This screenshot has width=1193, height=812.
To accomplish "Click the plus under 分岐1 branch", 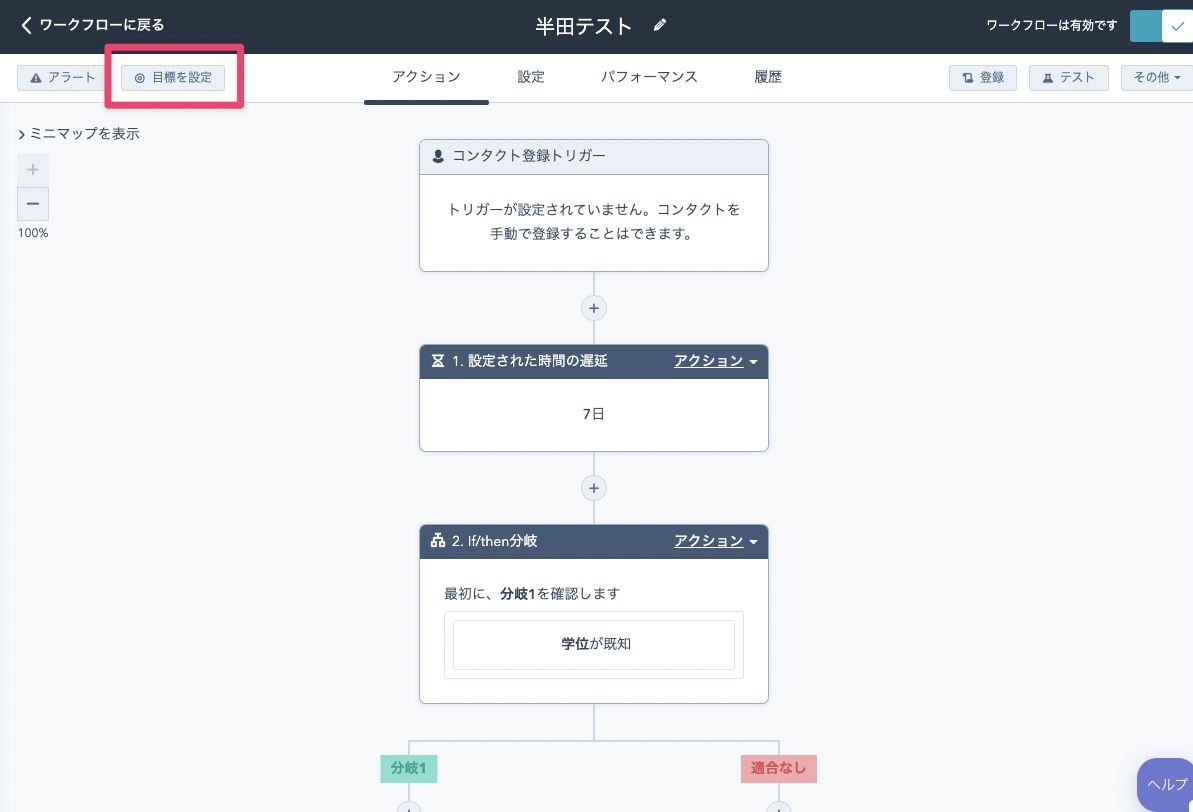I will 408,806.
